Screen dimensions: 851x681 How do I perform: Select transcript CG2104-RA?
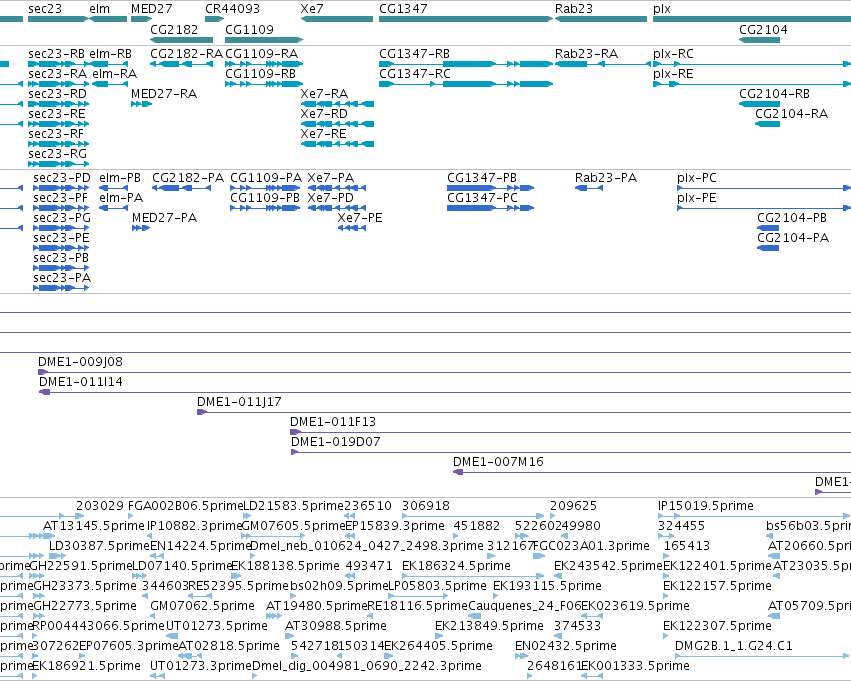(791, 114)
